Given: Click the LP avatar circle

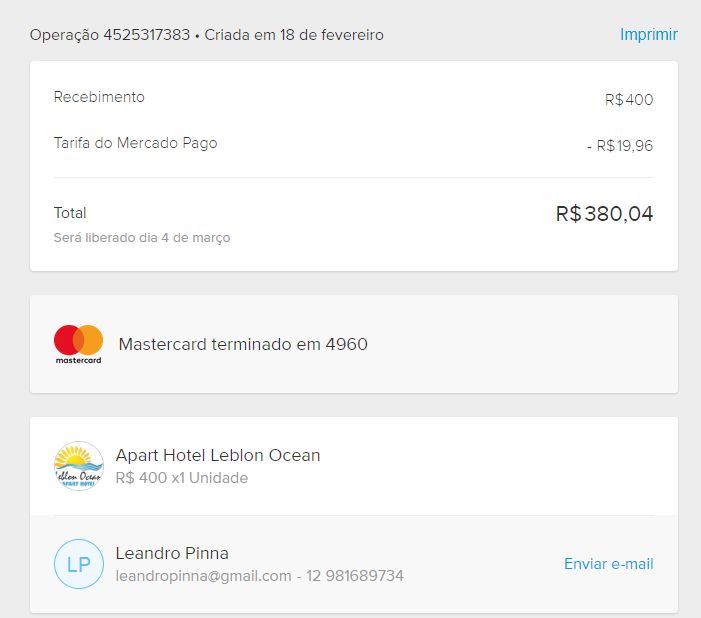Looking at the screenshot, I should coord(78,564).
